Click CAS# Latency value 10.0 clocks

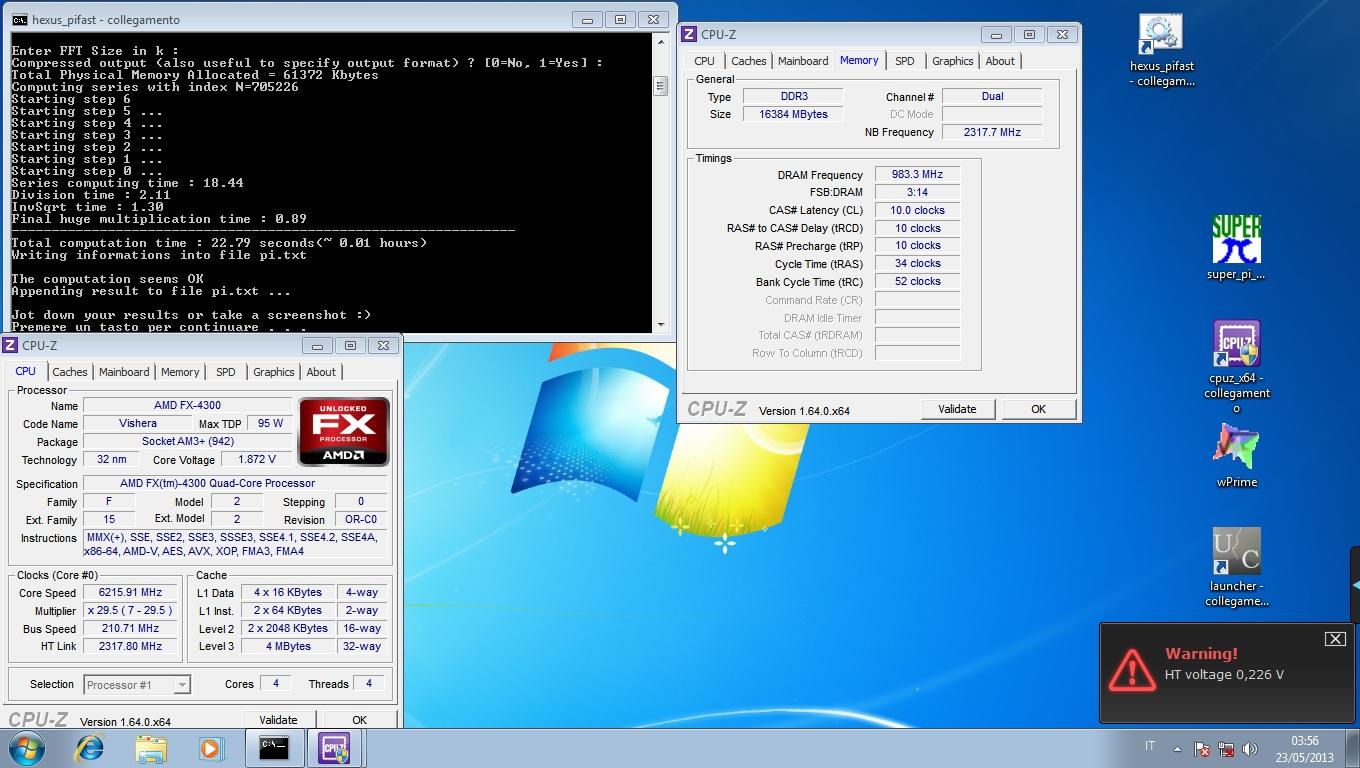[917, 210]
